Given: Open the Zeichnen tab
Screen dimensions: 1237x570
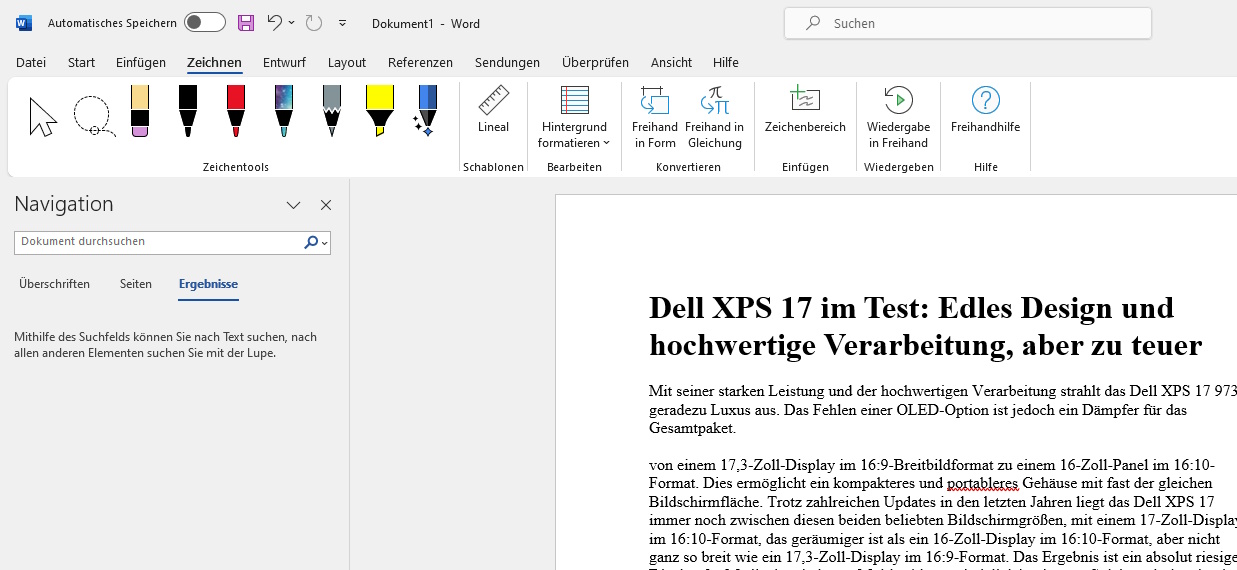Looking at the screenshot, I should pyautogui.click(x=214, y=62).
